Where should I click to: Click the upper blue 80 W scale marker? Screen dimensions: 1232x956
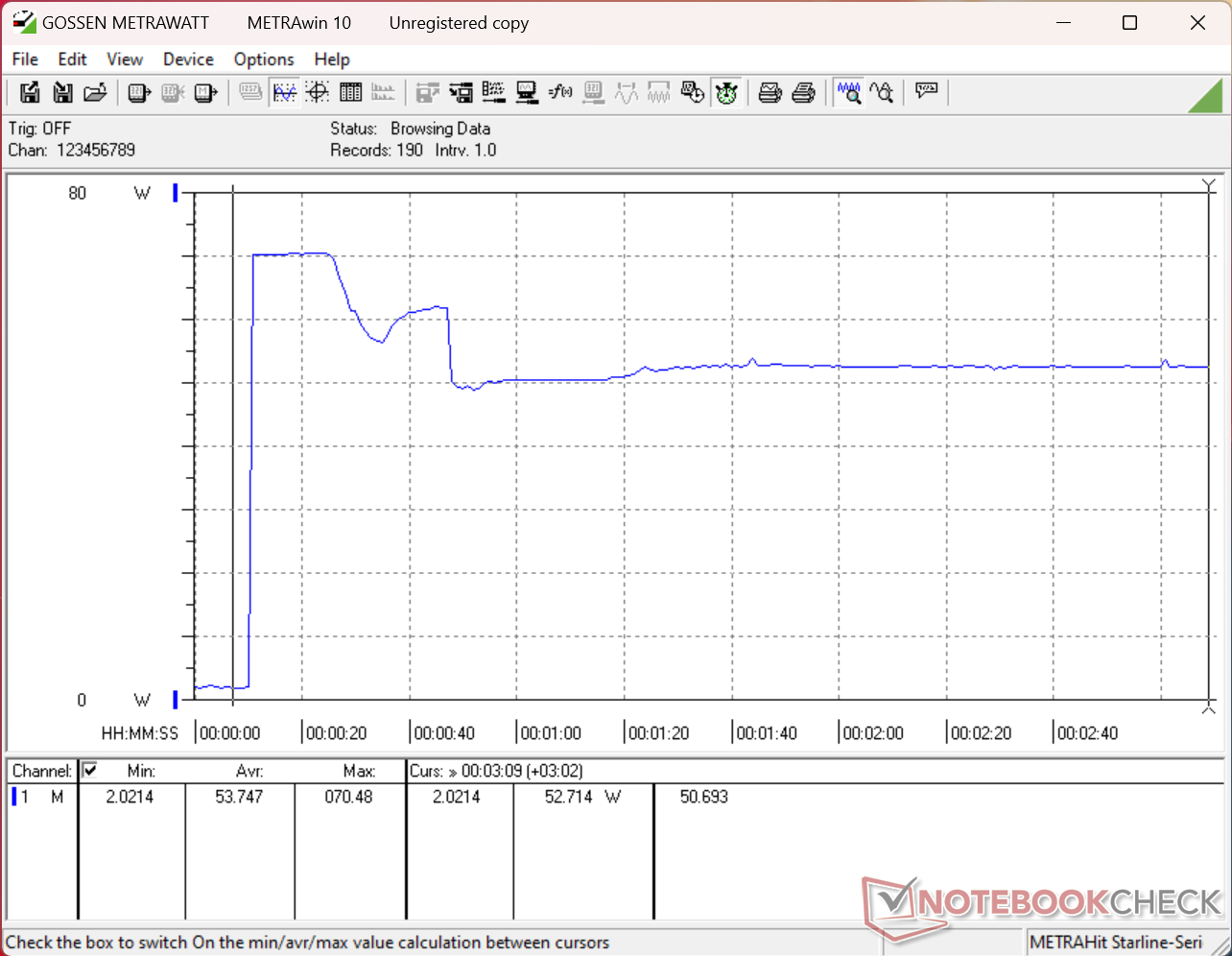pyautogui.click(x=175, y=193)
